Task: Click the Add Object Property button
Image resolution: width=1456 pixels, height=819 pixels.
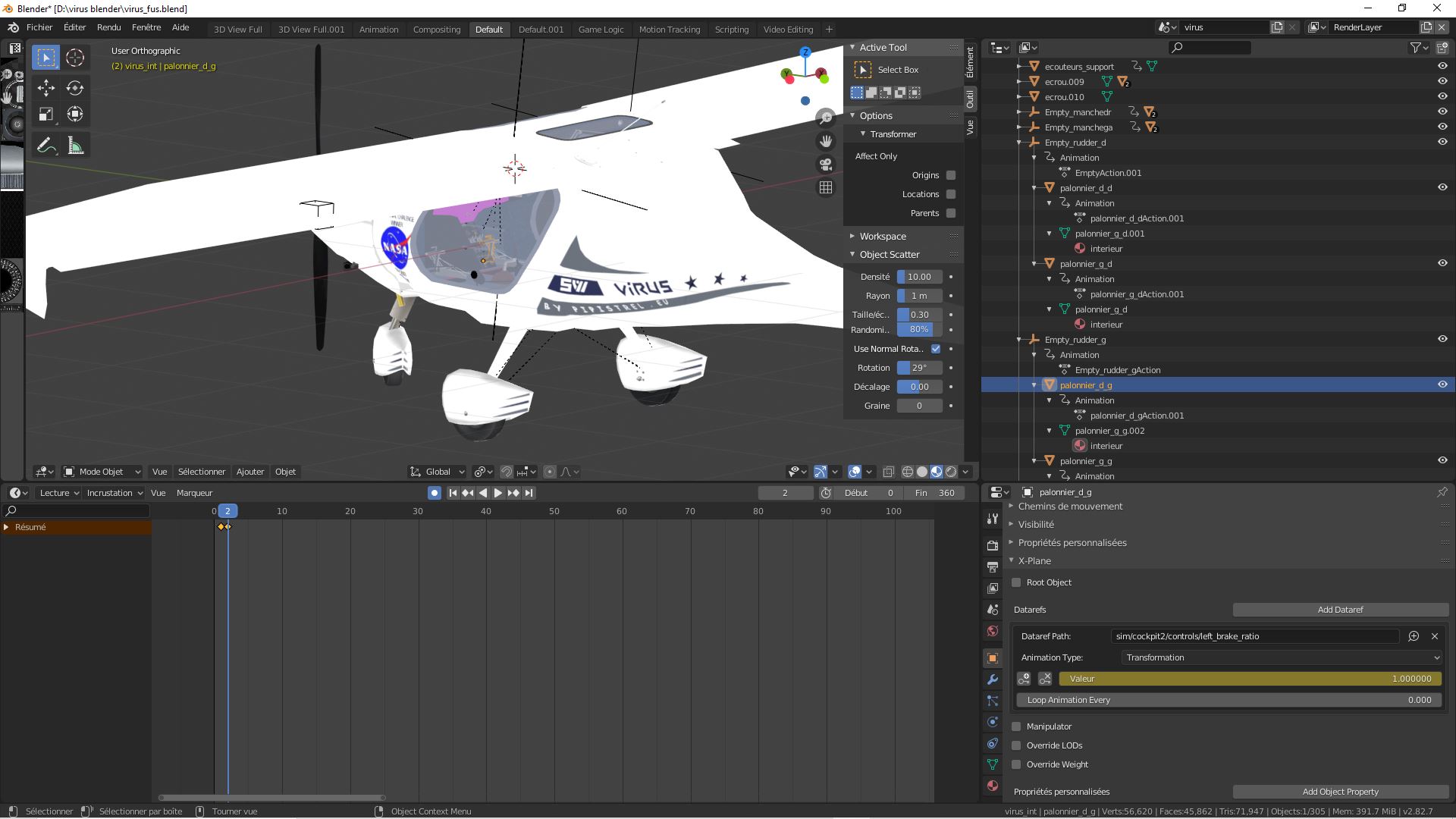Action: (1339, 791)
